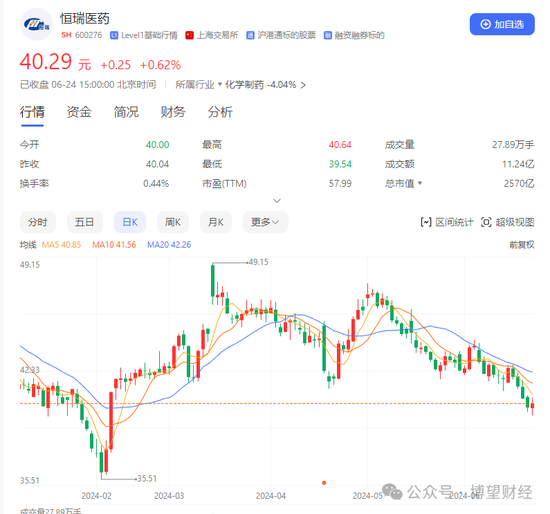Click the 沪港通标的股票 badge icon
The width and height of the screenshot is (550, 514).
pyautogui.click(x=250, y=35)
